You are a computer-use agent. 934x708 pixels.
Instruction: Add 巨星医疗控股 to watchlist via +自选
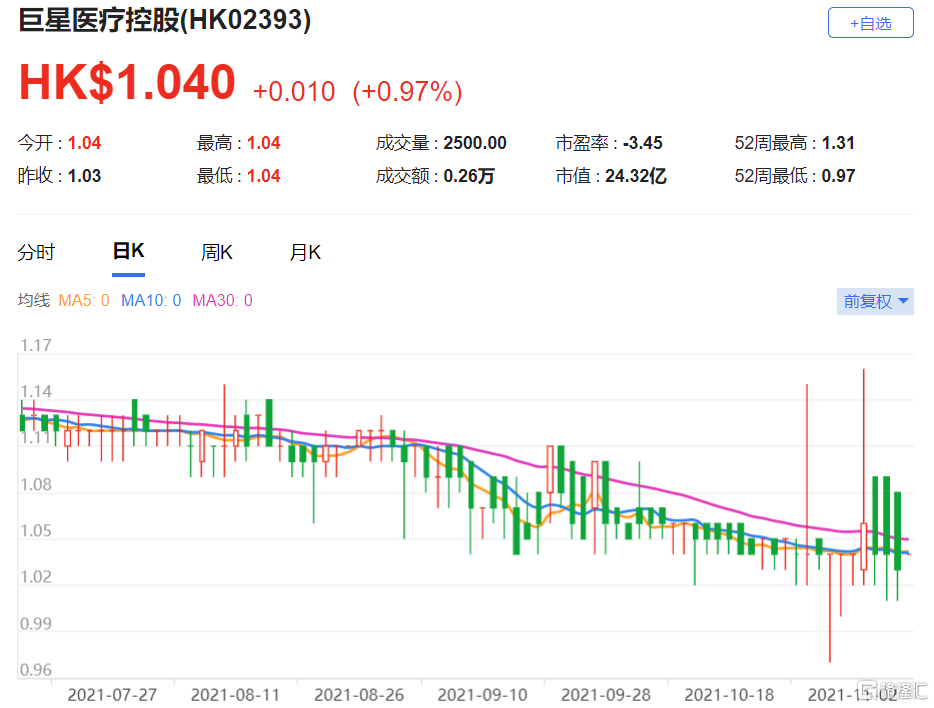(872, 22)
